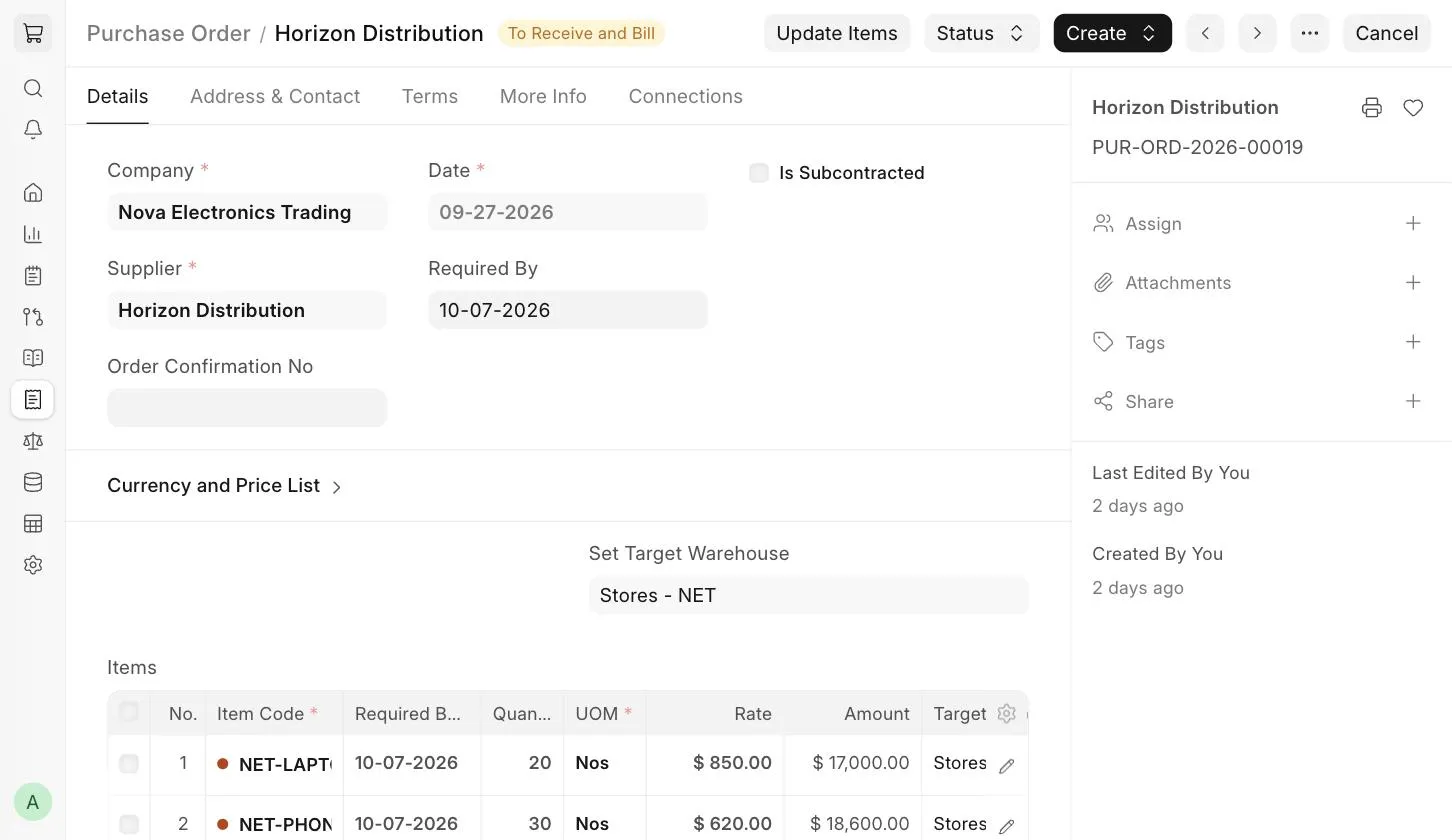
Task: Click Order Confirmation No input field
Action: tap(247, 408)
